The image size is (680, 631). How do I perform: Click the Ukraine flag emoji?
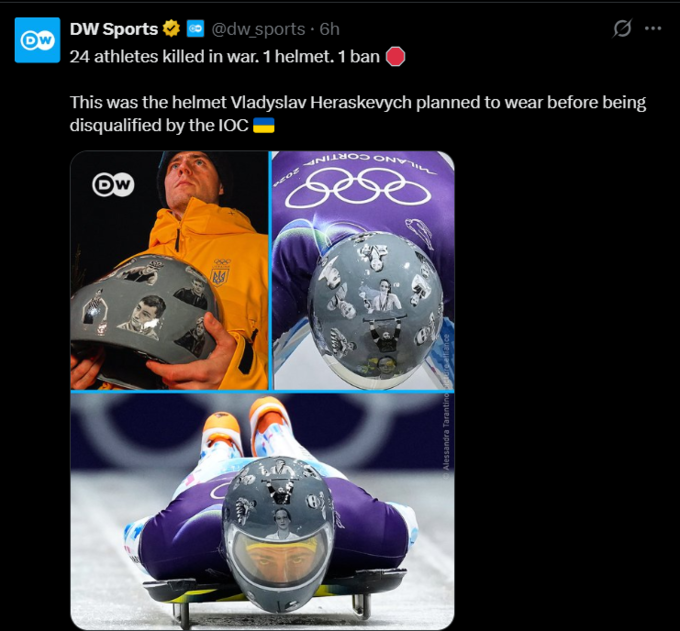[x=264, y=126]
